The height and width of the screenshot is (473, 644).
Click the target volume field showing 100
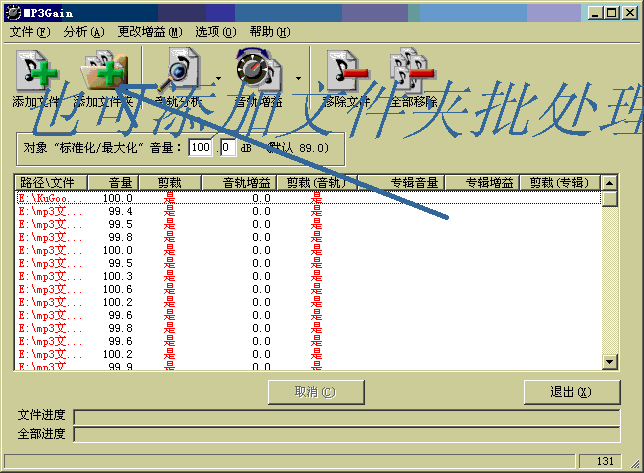tap(200, 147)
